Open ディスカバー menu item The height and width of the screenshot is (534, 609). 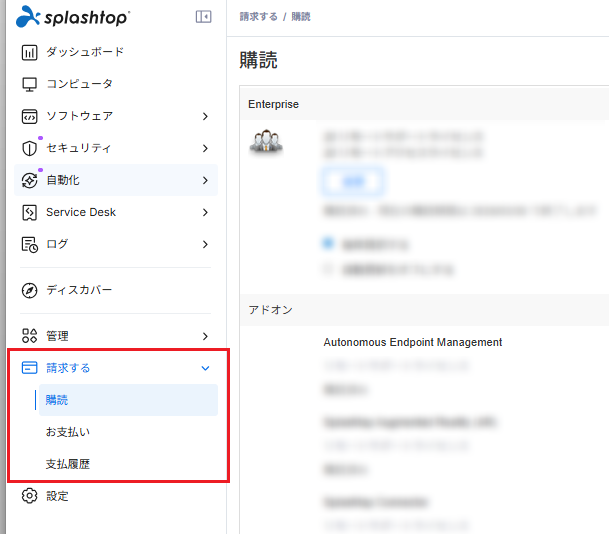116,290
